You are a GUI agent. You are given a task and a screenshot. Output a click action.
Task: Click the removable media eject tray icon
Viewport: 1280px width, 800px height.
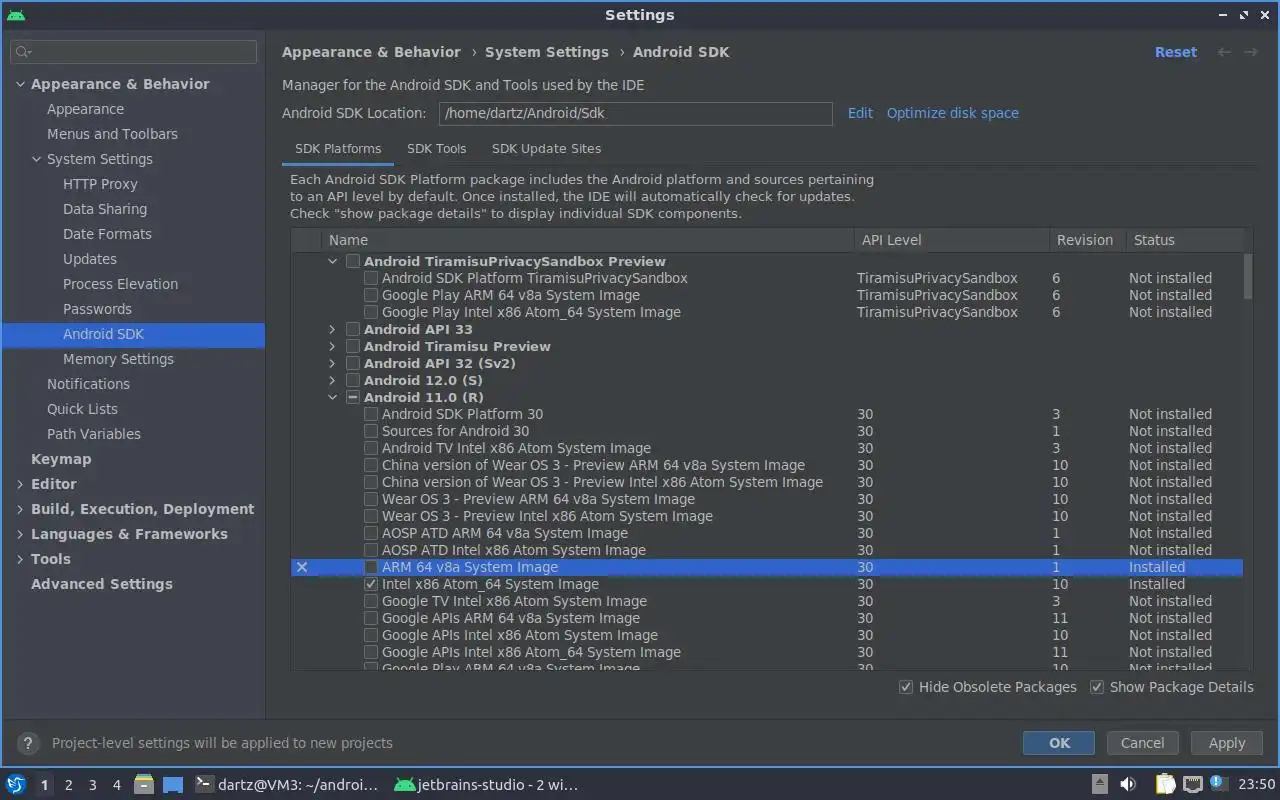pos(1099,784)
